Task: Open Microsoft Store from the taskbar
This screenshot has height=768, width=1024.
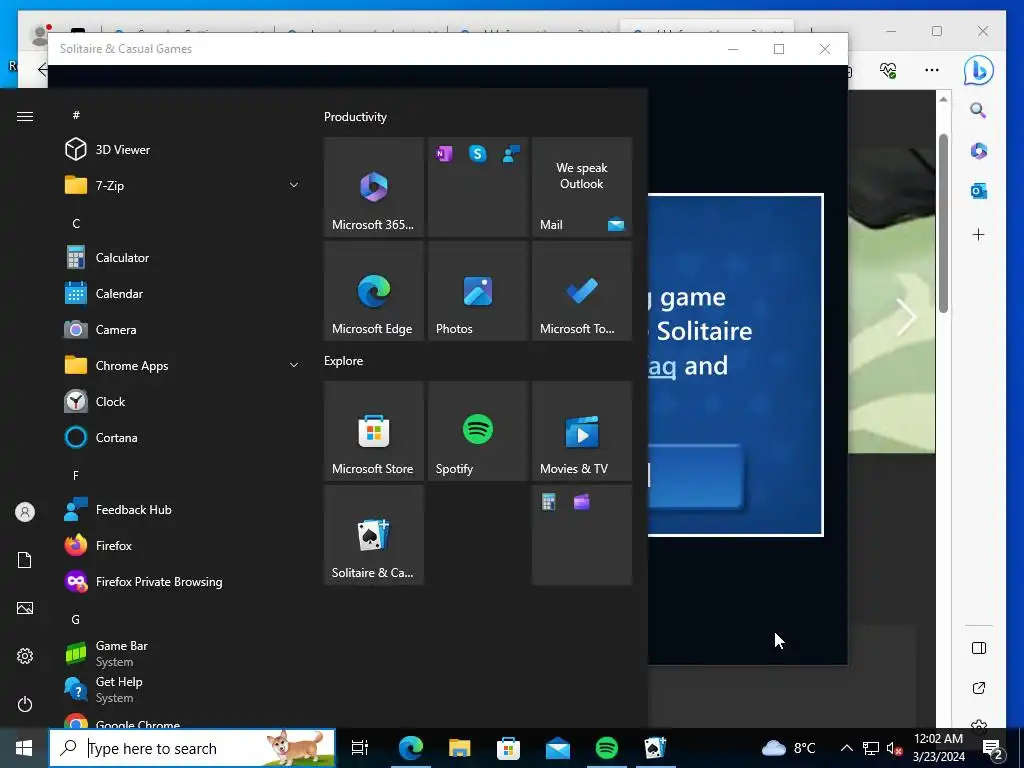Action: pos(508,748)
